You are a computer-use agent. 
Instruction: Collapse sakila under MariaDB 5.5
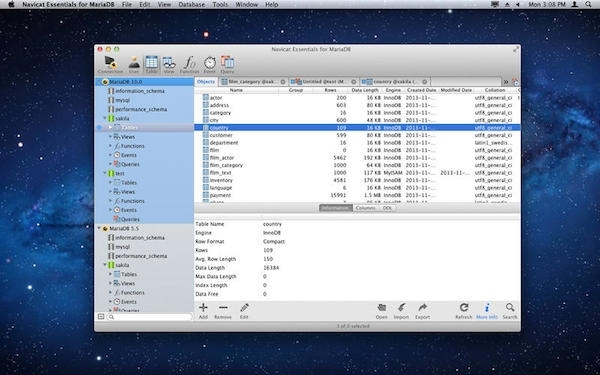[104, 265]
